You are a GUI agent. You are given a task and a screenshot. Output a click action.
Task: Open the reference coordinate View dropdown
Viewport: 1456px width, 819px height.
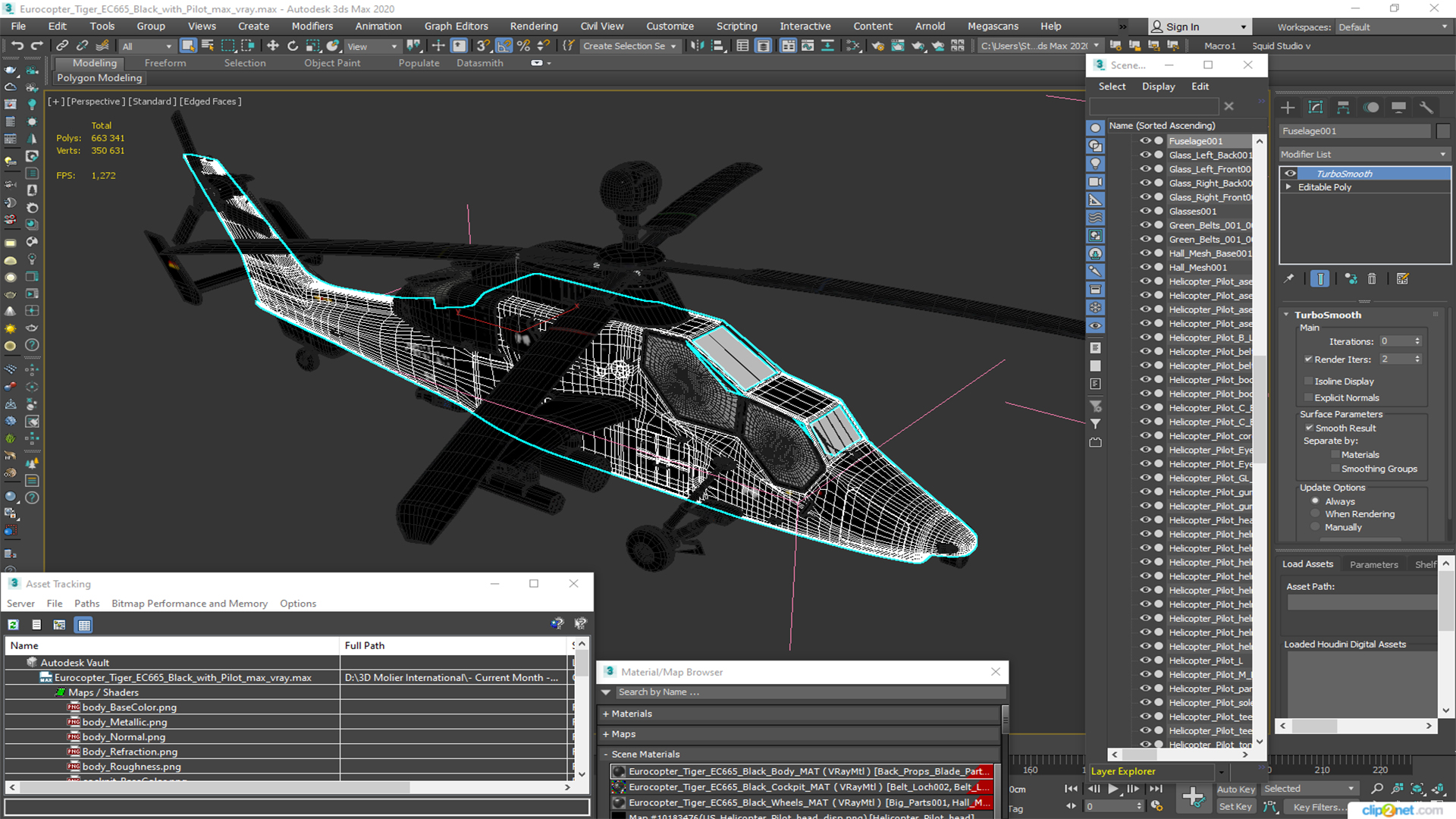(372, 46)
